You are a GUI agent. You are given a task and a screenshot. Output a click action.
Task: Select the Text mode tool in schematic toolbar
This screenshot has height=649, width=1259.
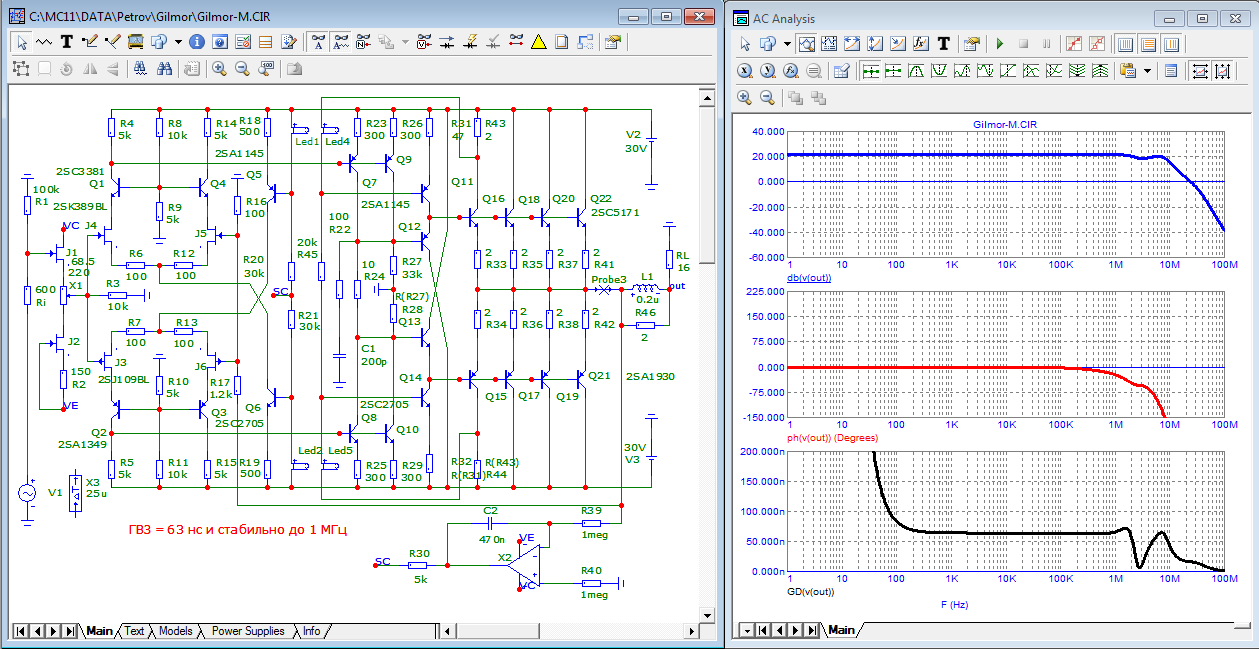[x=67, y=42]
